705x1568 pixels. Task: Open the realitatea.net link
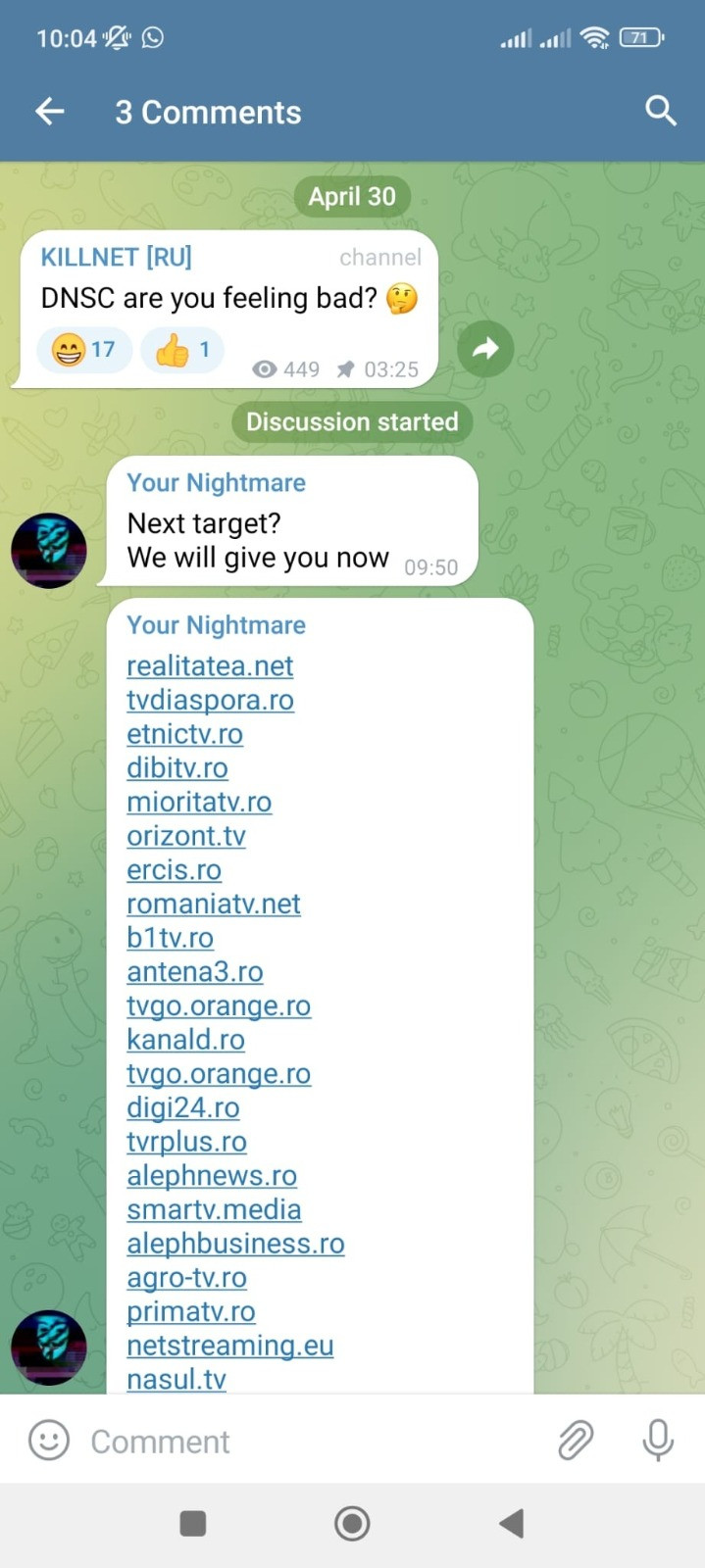point(210,666)
